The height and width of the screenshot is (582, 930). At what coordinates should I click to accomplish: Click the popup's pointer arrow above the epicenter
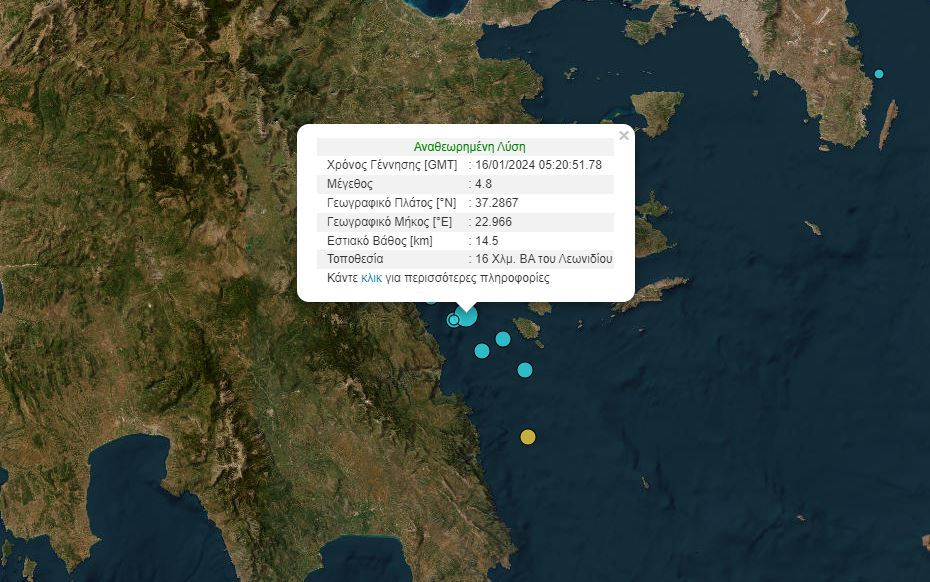(466, 302)
